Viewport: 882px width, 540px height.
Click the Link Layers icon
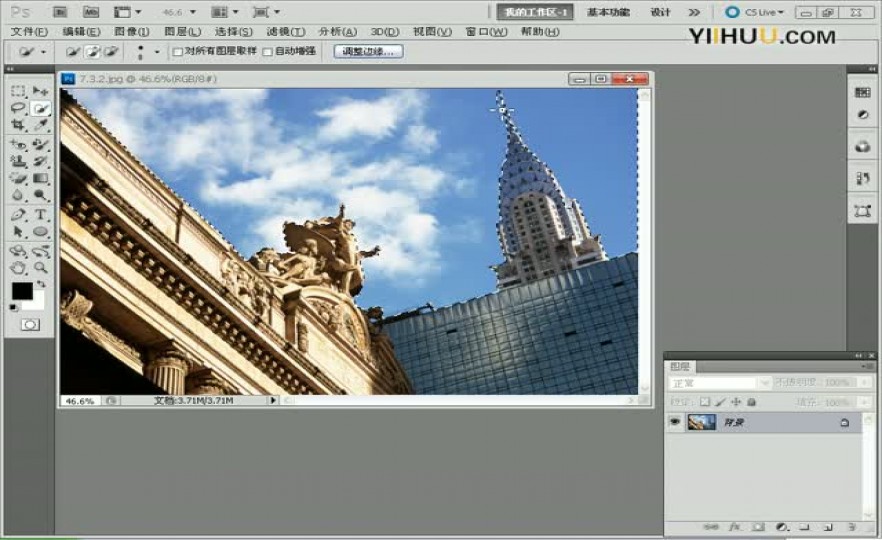click(711, 527)
